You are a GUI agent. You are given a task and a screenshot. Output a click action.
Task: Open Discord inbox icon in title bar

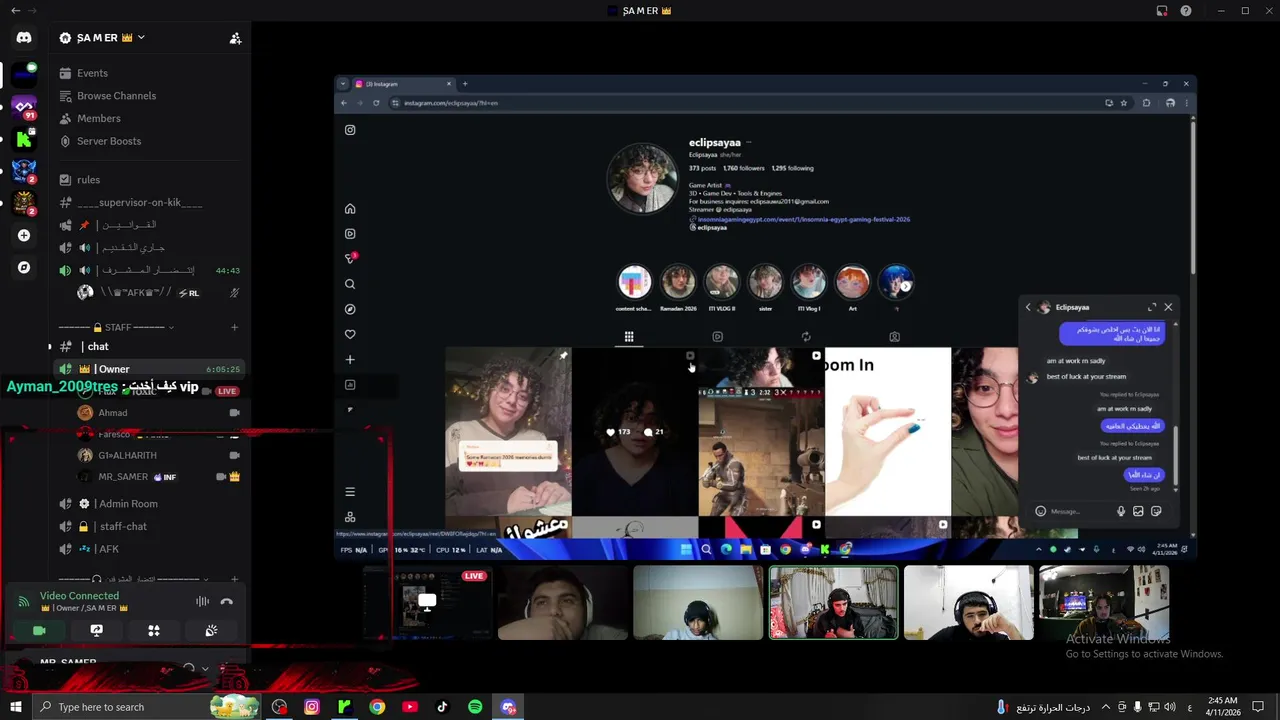click(x=1162, y=11)
